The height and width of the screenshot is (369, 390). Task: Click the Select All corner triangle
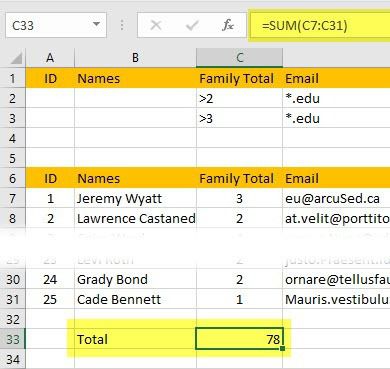pos(16,58)
